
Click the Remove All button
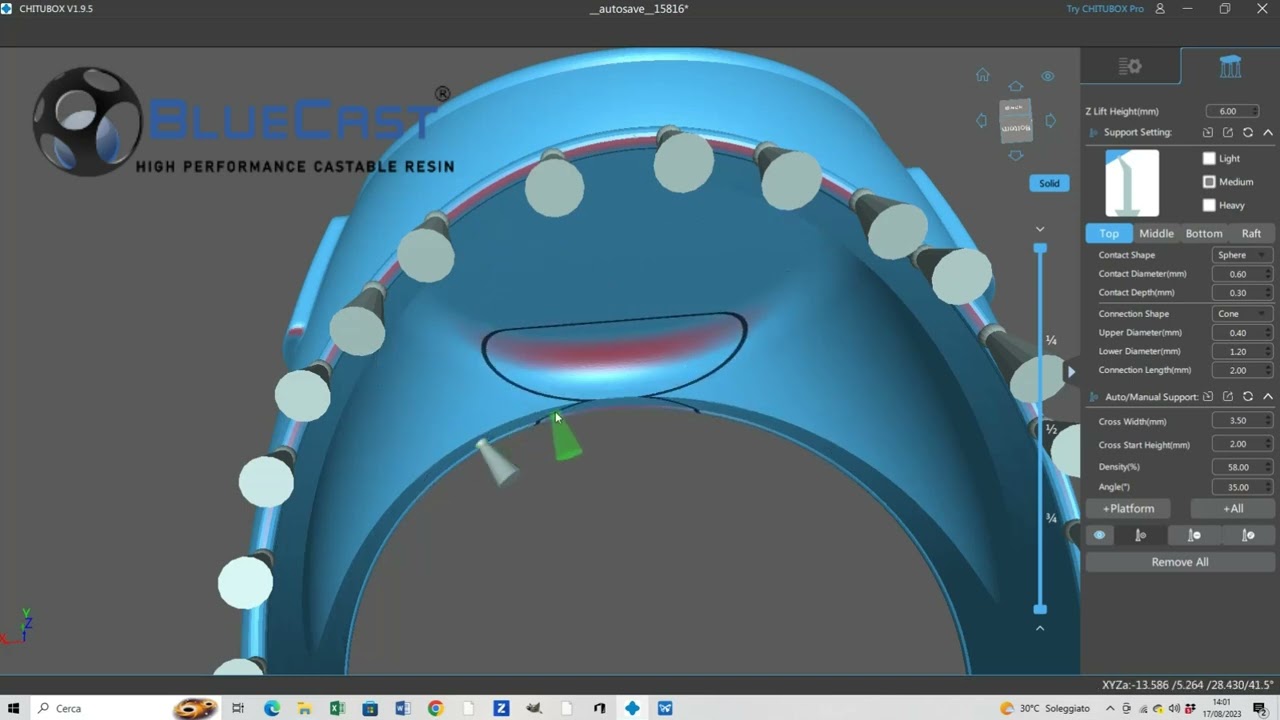coord(1180,562)
